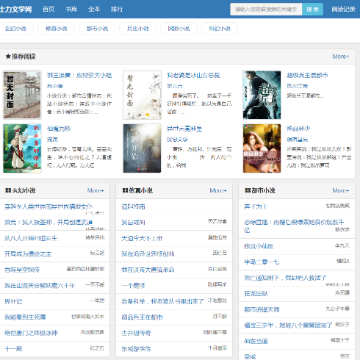Viewport: 360px width, 360px height.
Task: Open the 全本 completed books tab
Action: pyautogui.click(x=94, y=9)
